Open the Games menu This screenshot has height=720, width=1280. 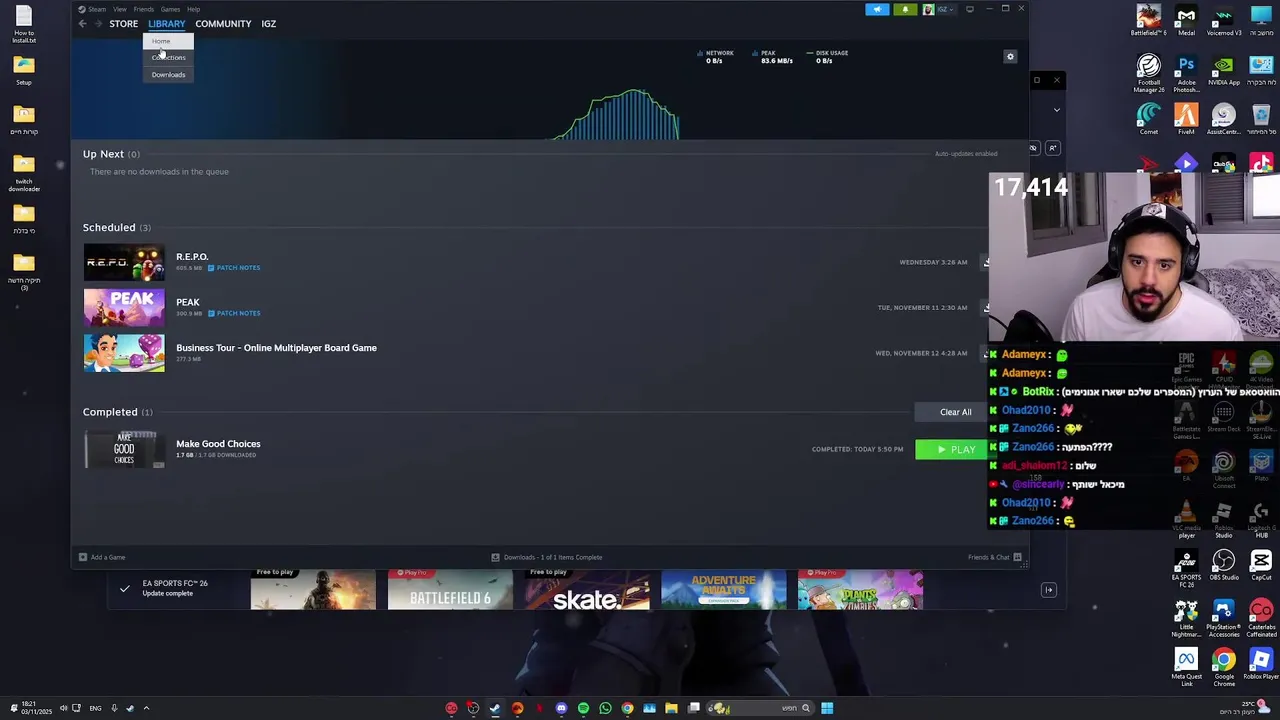coord(171,9)
